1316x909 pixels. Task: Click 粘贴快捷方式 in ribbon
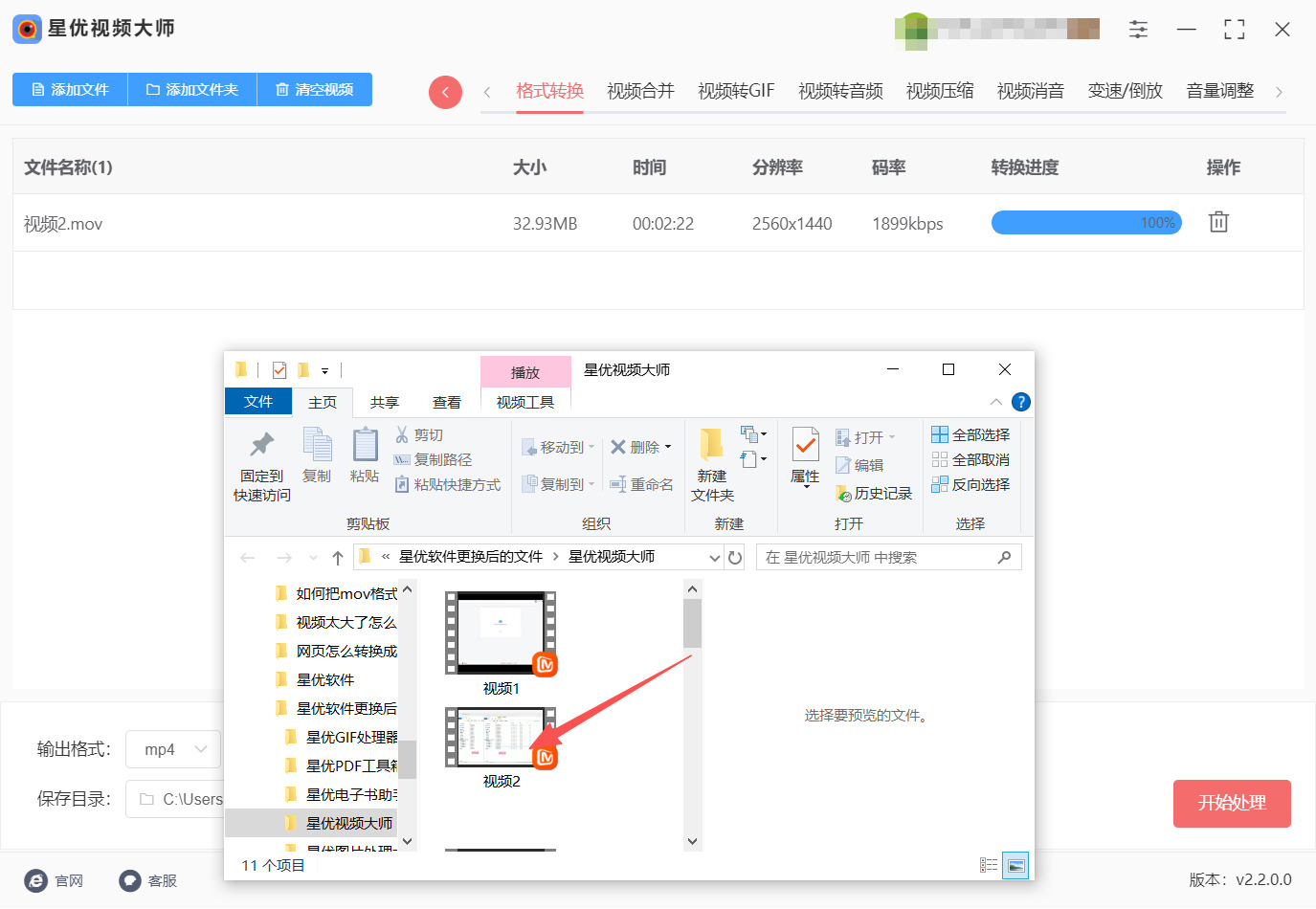point(448,485)
